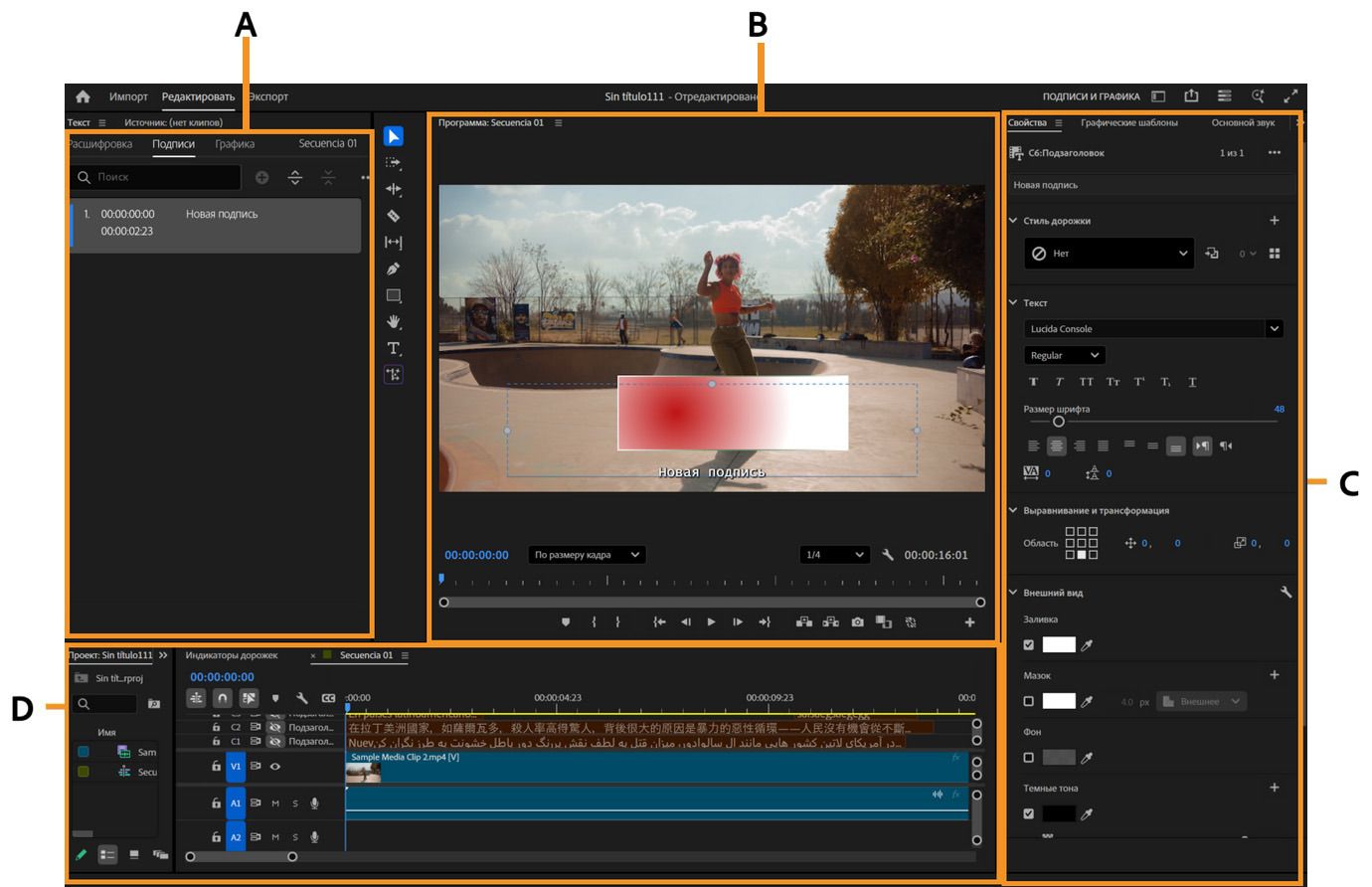Image resolution: width=1372 pixels, height=887 pixels.
Task: Switch to the Графика tab
Action: pyautogui.click(x=235, y=144)
